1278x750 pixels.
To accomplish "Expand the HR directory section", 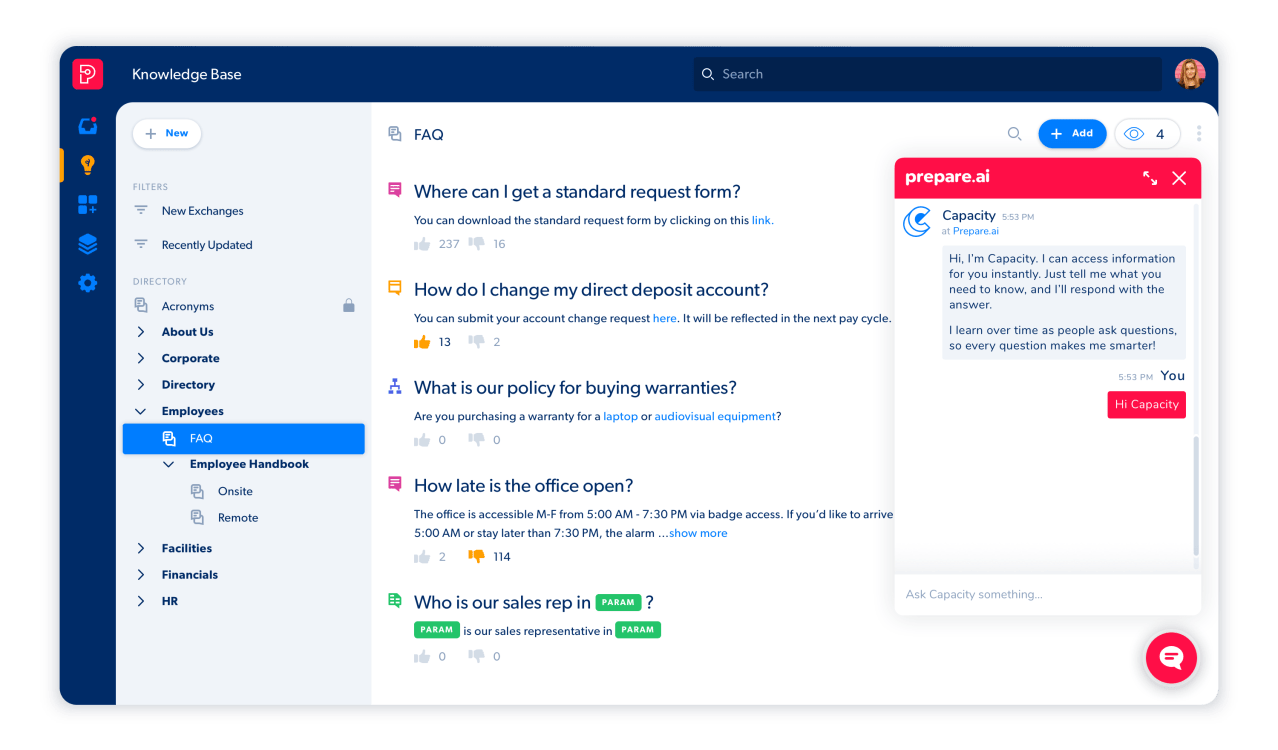I will [140, 601].
